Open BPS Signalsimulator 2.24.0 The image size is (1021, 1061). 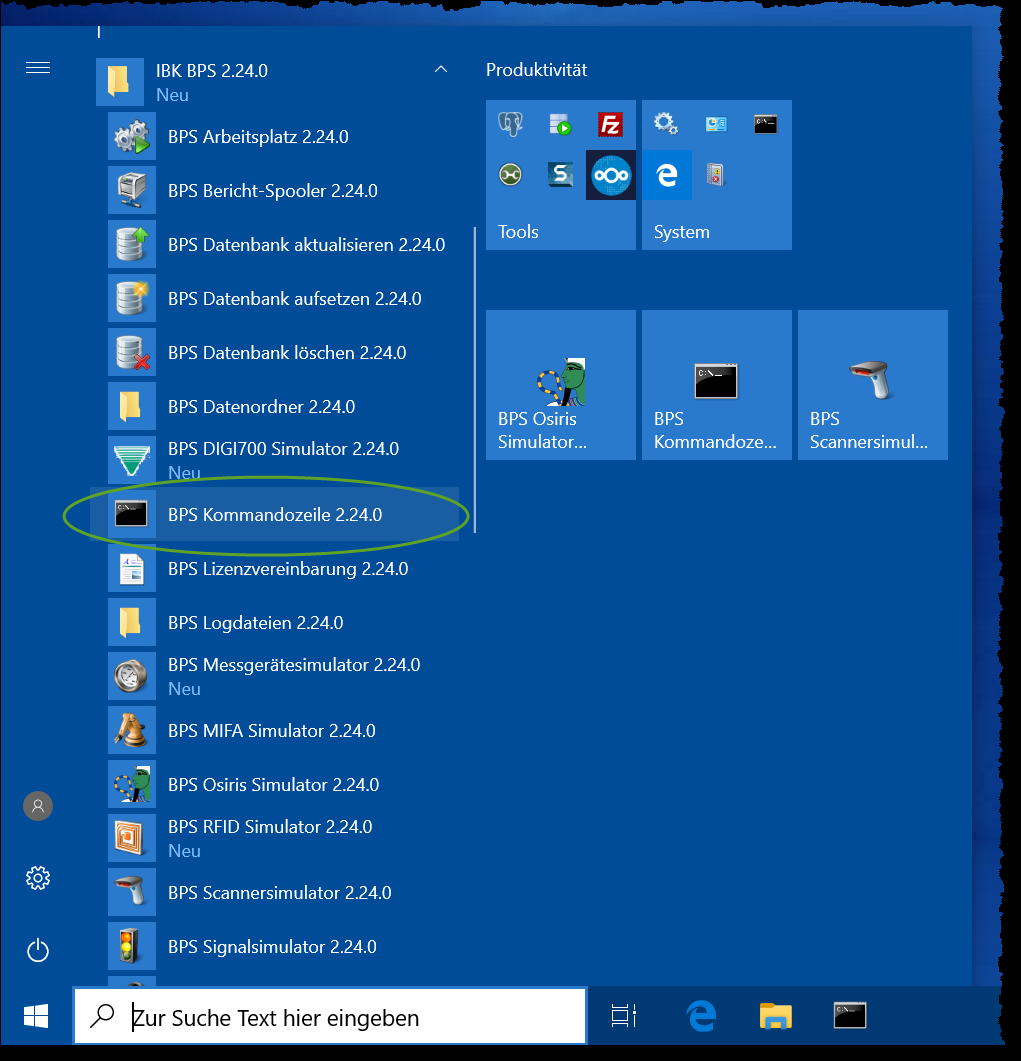pos(272,947)
